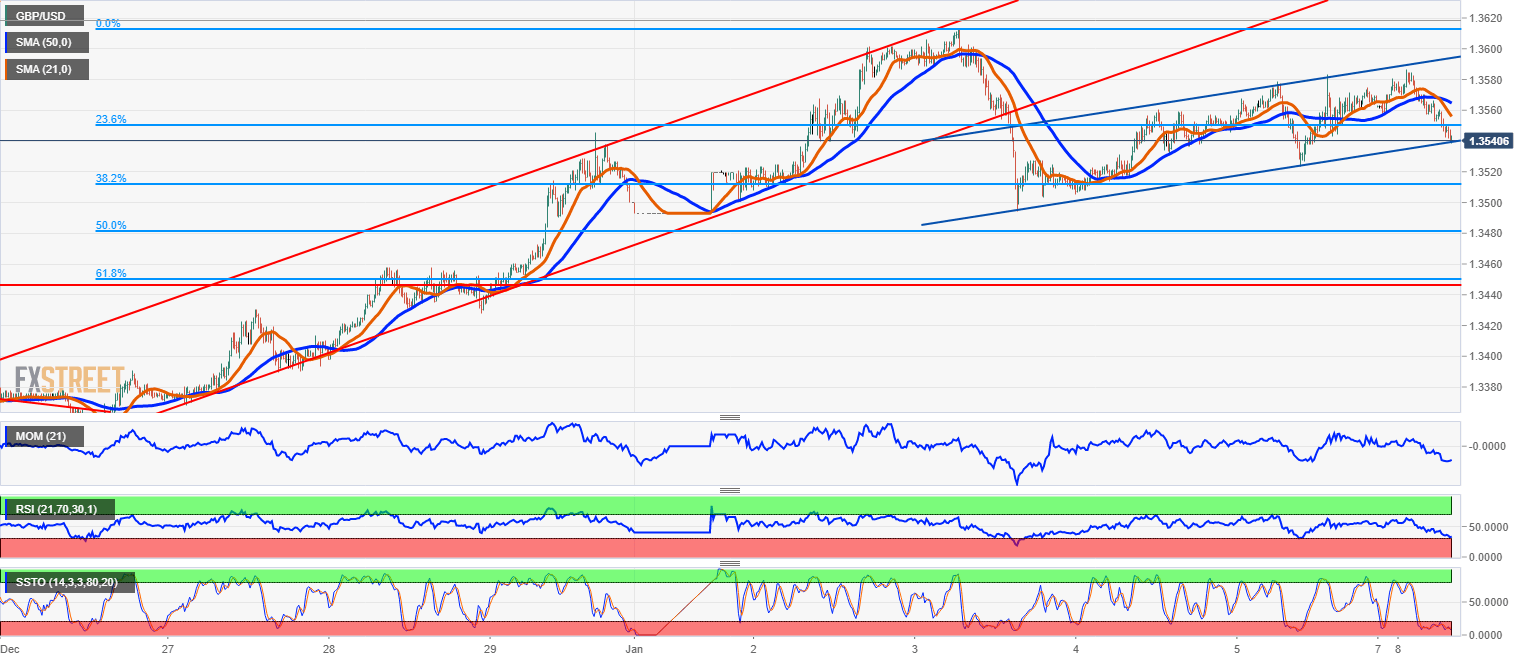This screenshot has height=662, width=1531.
Task: Grab the pane handle above the SSTO panel
Action: click(x=730, y=564)
